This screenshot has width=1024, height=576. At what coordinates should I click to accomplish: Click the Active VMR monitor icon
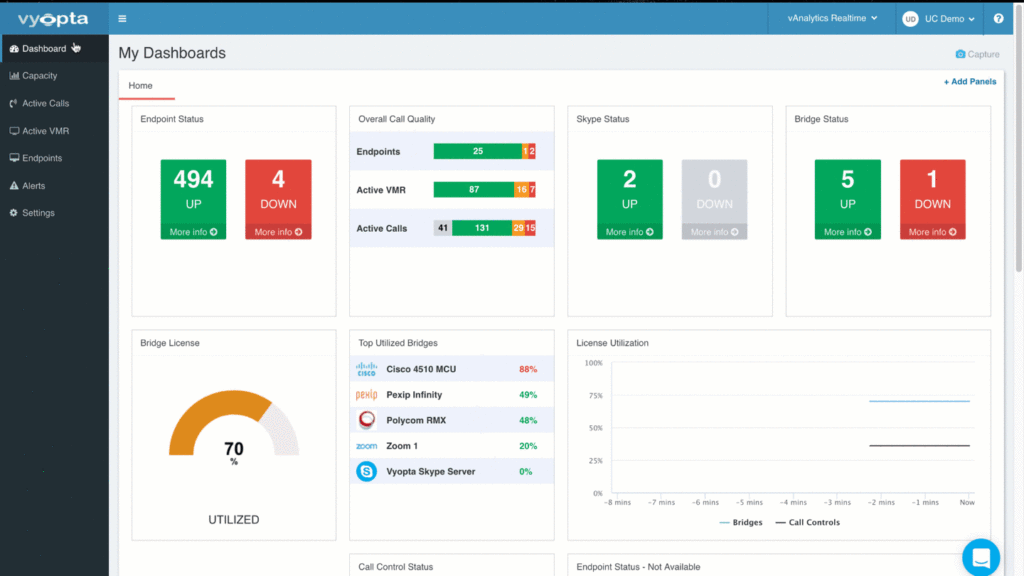point(14,131)
